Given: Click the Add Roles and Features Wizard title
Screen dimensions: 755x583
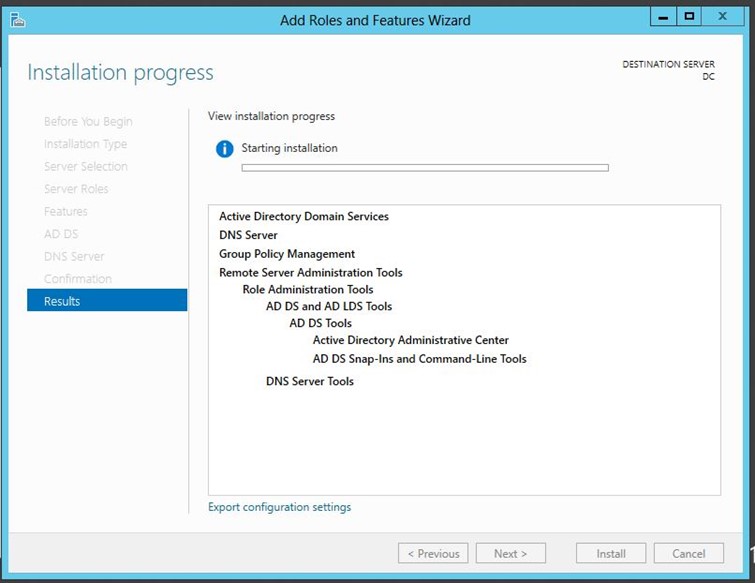Looking at the screenshot, I should point(375,20).
